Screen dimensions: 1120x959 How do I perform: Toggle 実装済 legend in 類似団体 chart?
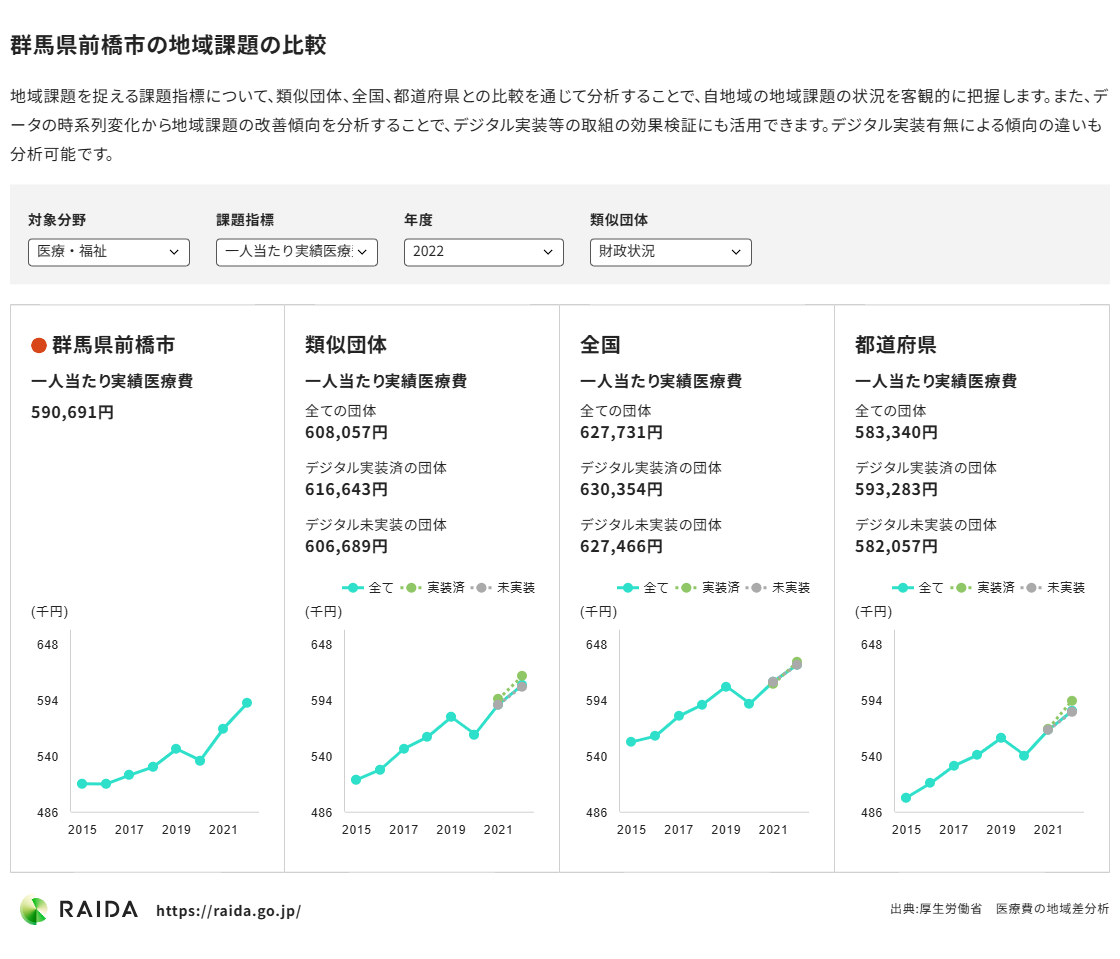pyautogui.click(x=433, y=588)
